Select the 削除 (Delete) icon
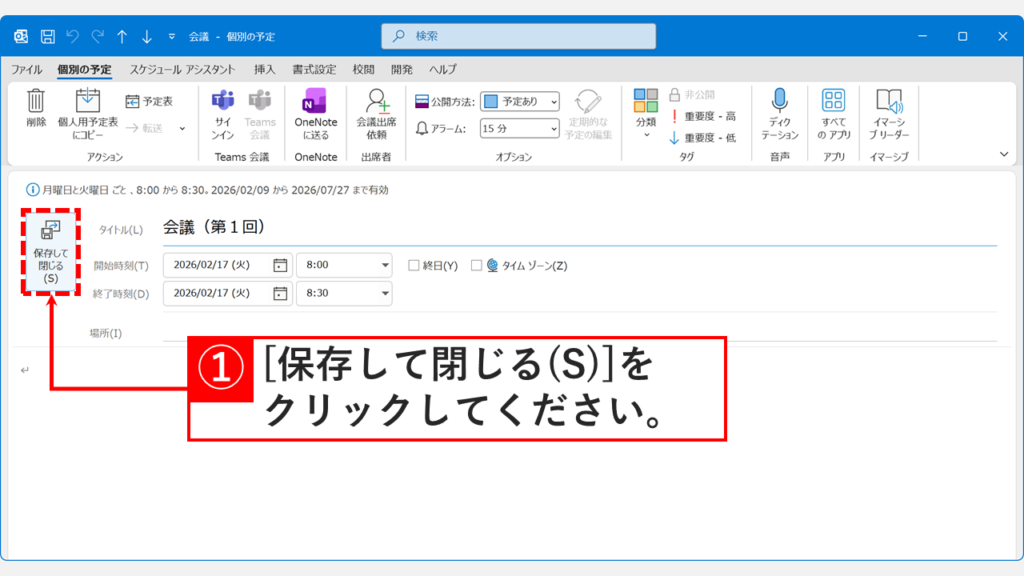 [x=35, y=106]
